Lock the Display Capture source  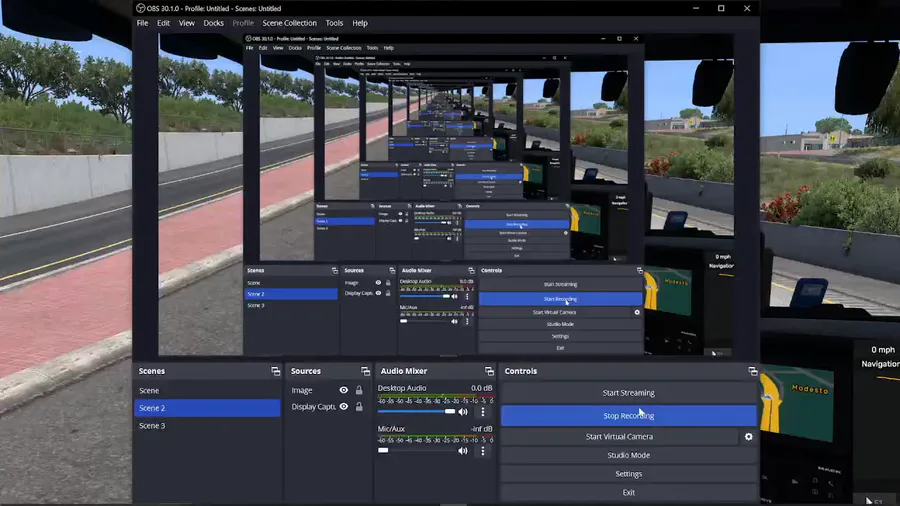point(359,407)
